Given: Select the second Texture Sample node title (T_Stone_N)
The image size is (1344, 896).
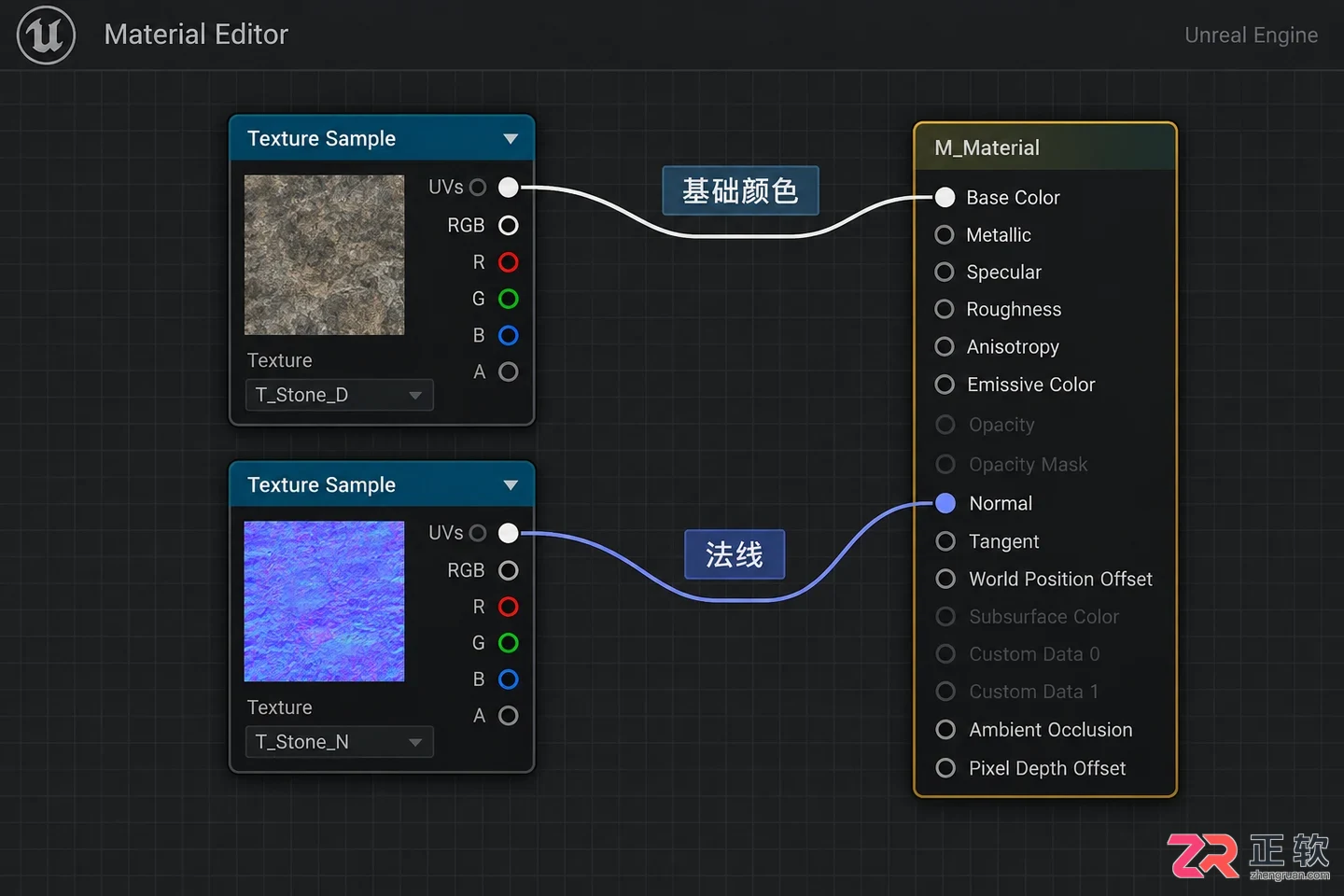Looking at the screenshot, I should (321, 485).
